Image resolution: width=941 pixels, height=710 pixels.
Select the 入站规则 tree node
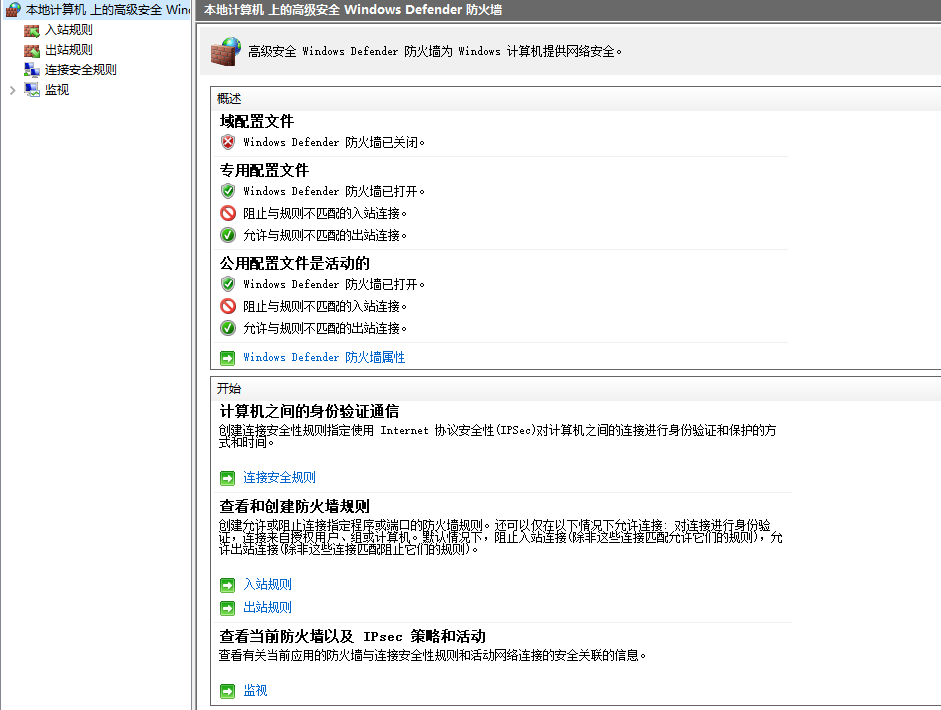point(68,30)
